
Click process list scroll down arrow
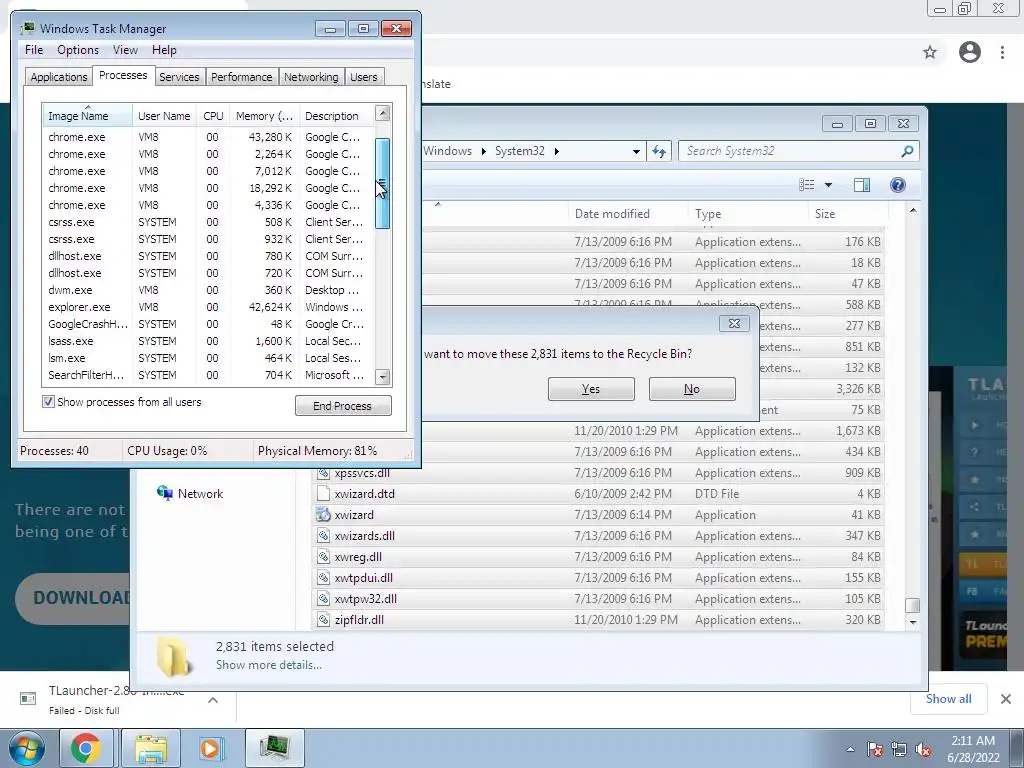pos(383,377)
